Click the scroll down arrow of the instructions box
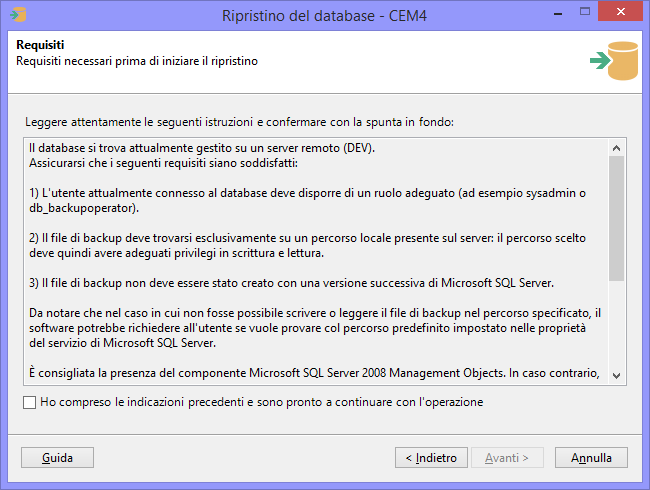Image resolution: width=650 pixels, height=490 pixels. pos(617,374)
